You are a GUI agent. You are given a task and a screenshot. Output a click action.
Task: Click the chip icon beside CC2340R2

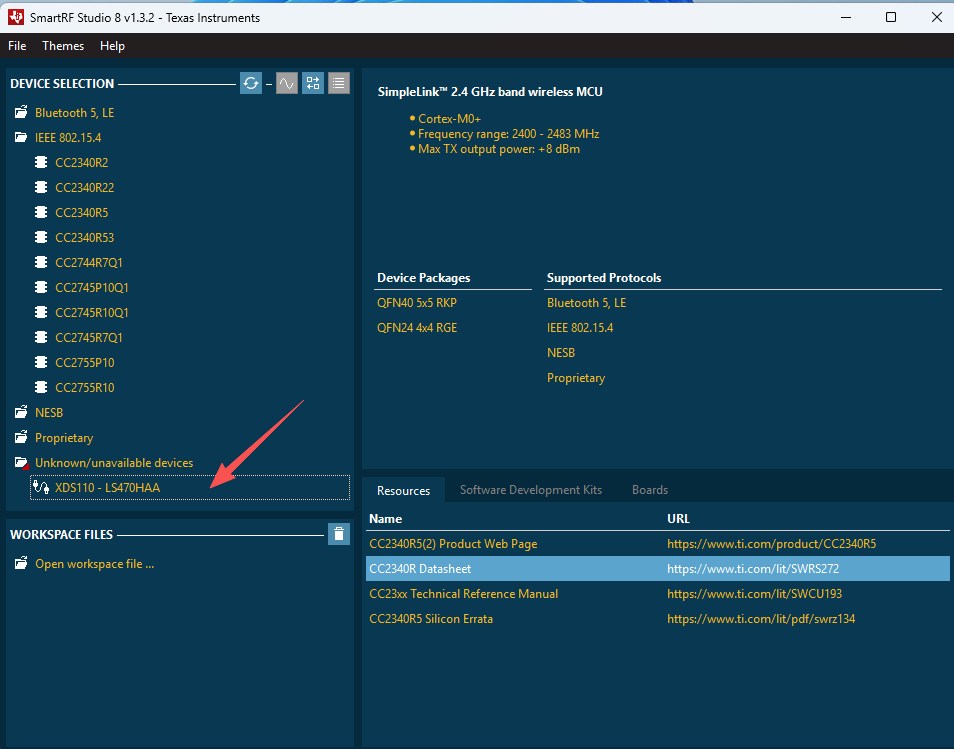coord(41,162)
